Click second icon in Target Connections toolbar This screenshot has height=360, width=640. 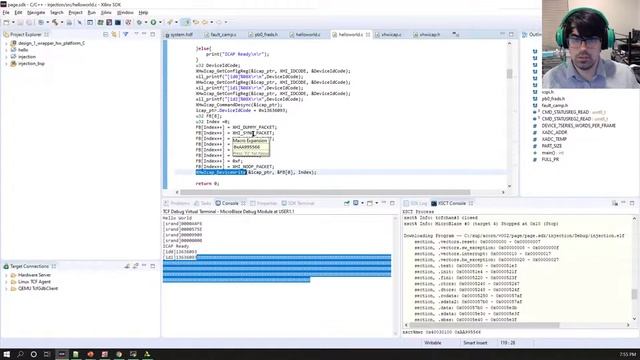136,266
